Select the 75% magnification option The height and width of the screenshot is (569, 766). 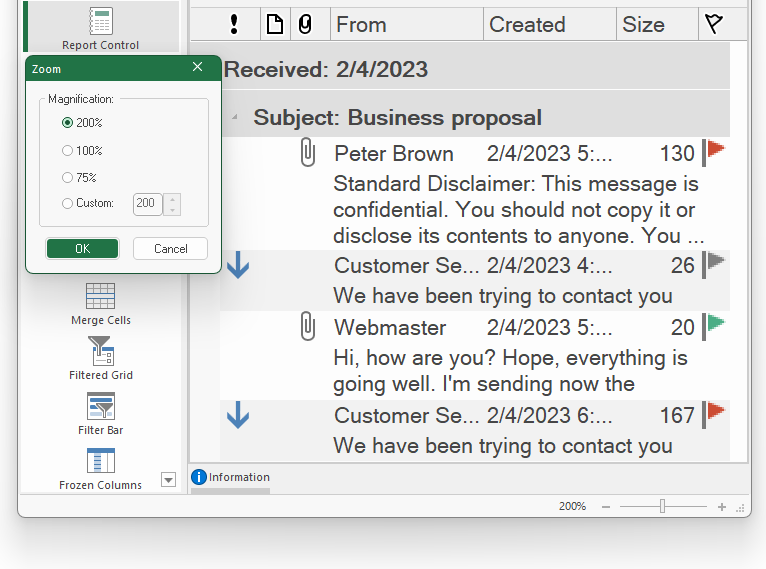[67, 178]
